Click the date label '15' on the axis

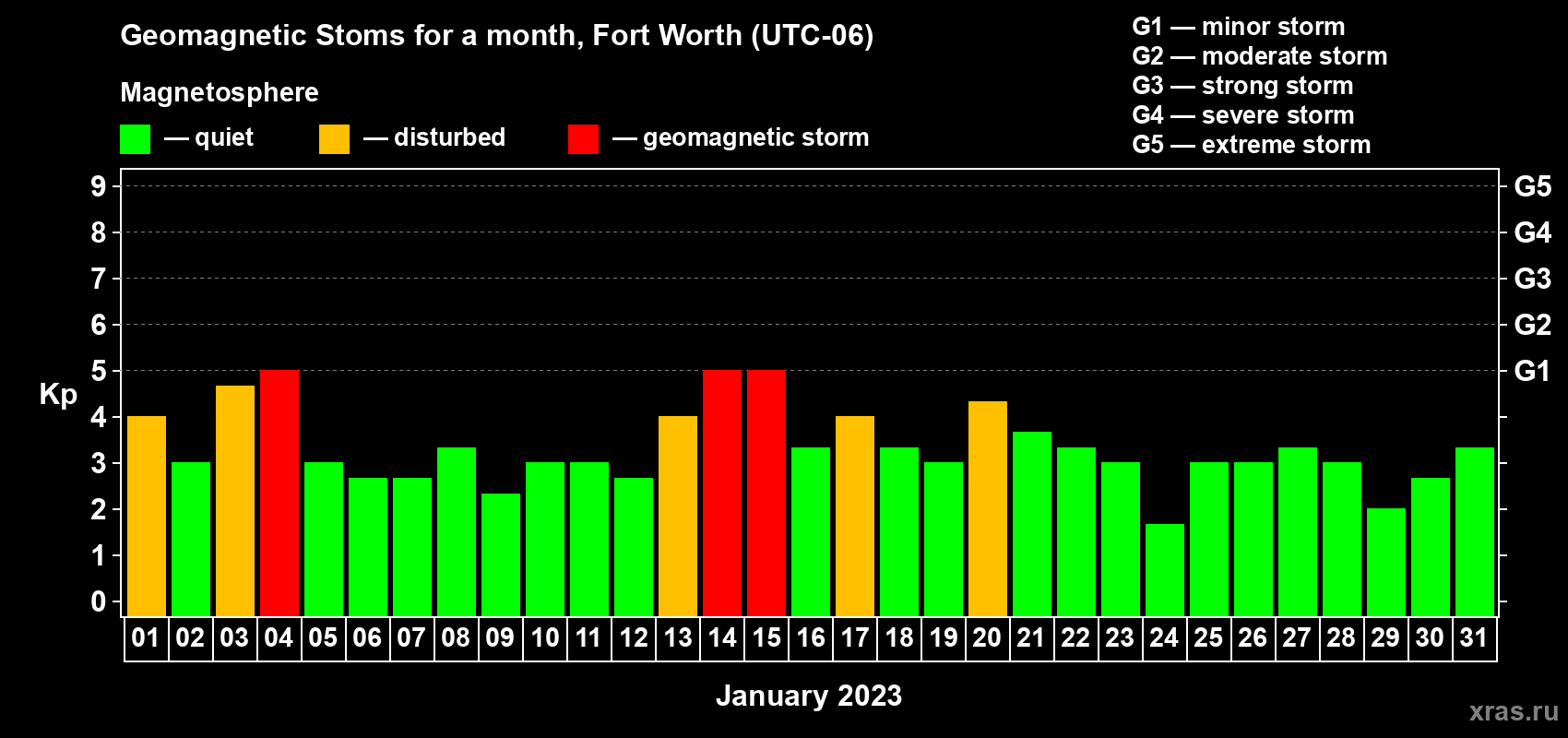point(766,637)
